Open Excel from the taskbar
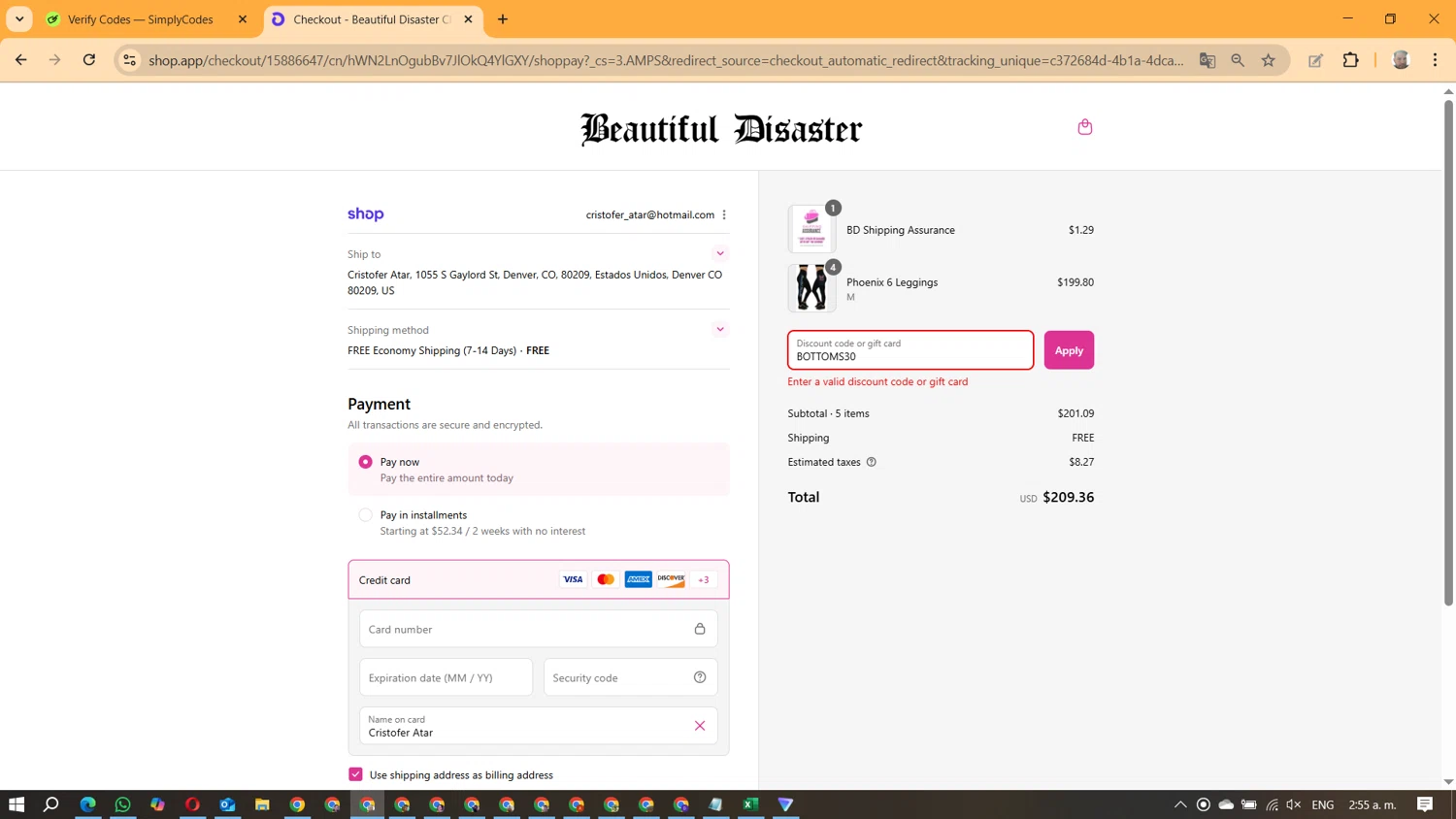 750,804
